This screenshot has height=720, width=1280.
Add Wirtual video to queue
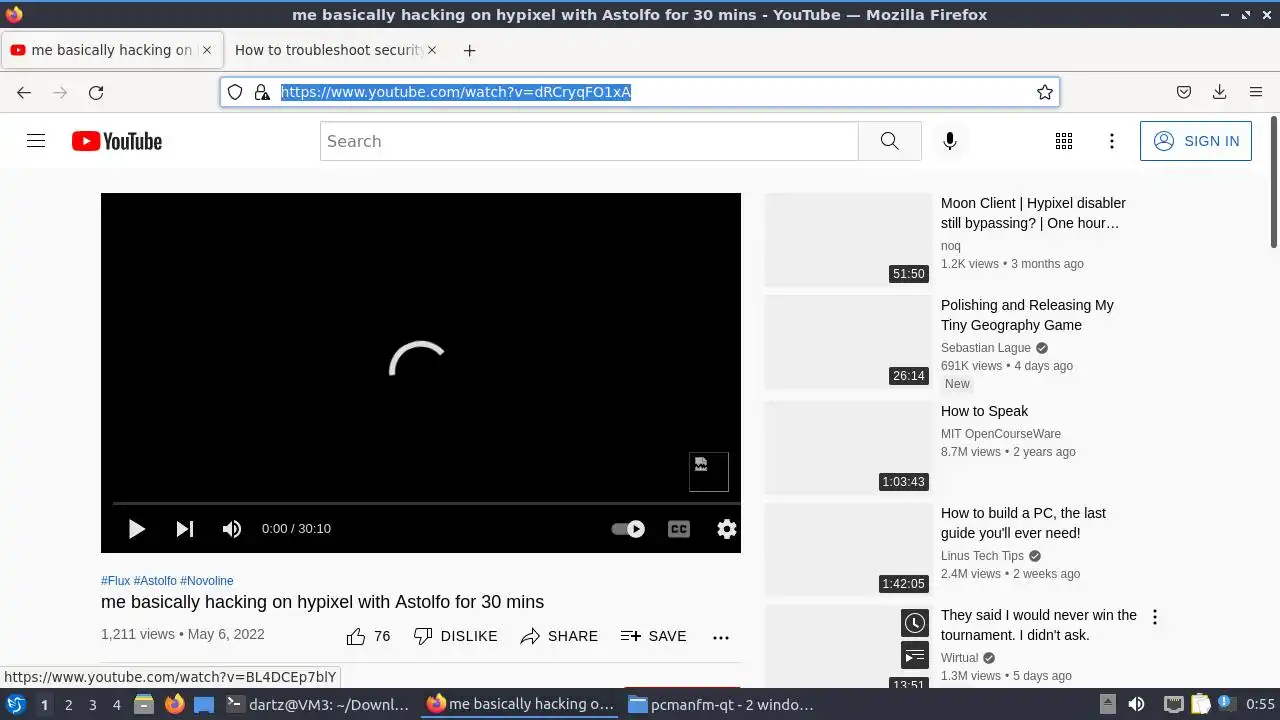coord(915,656)
